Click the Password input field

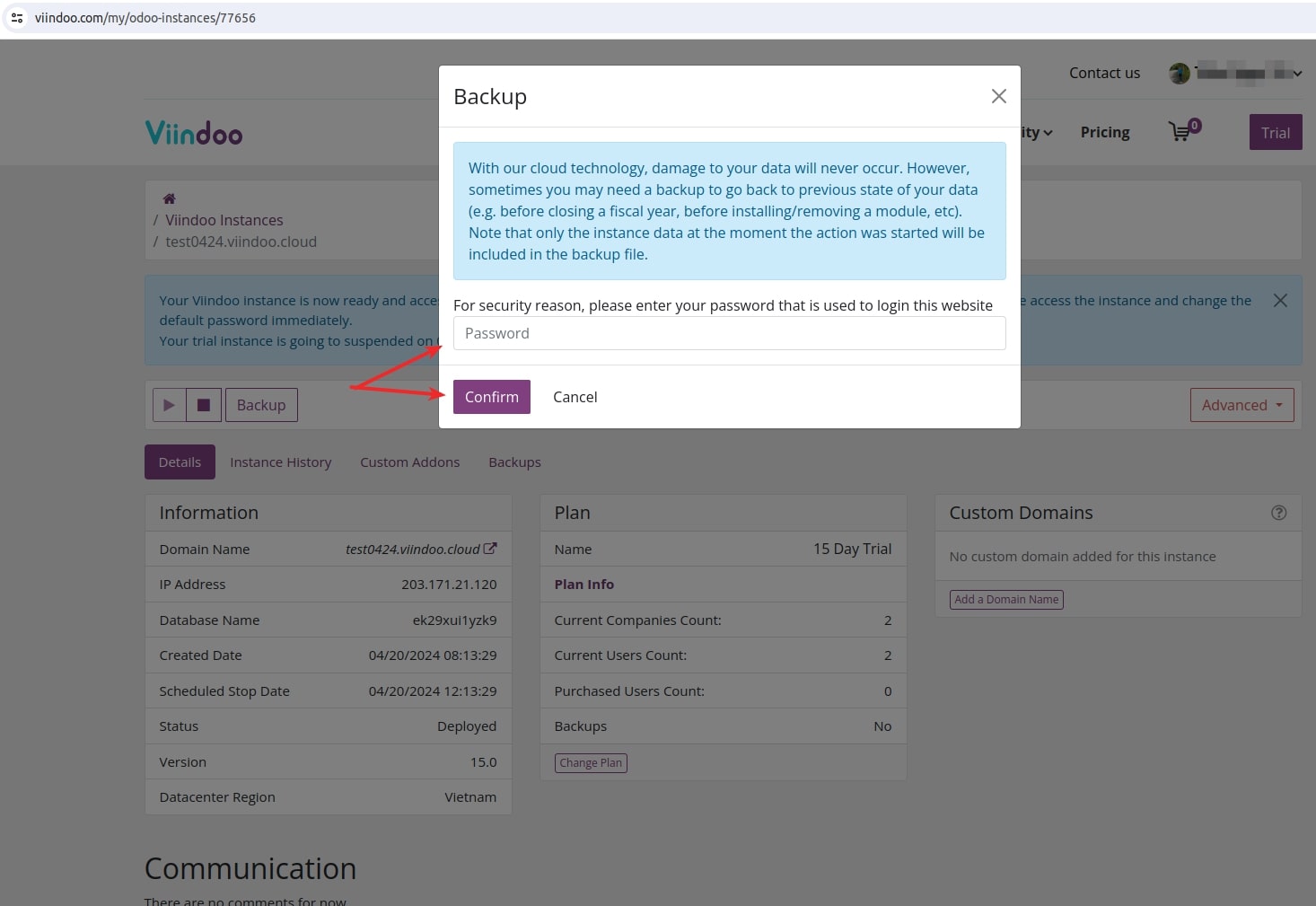pyautogui.click(x=729, y=333)
